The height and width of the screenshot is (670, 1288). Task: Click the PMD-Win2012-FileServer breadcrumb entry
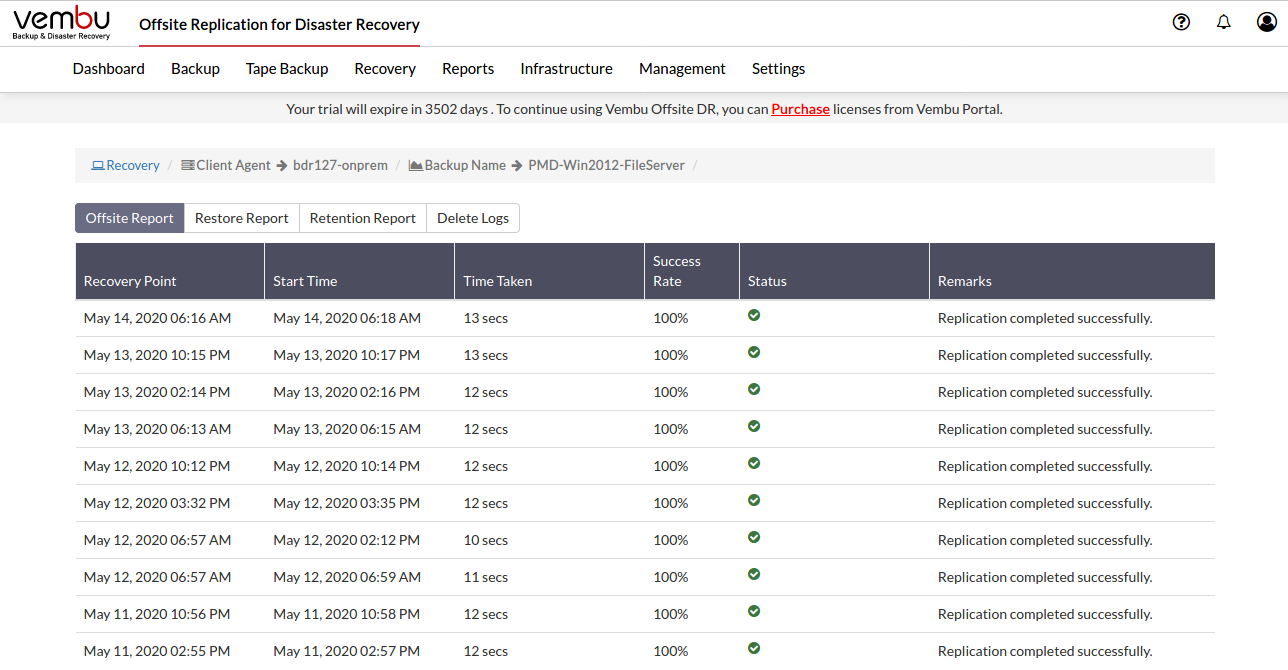(607, 165)
